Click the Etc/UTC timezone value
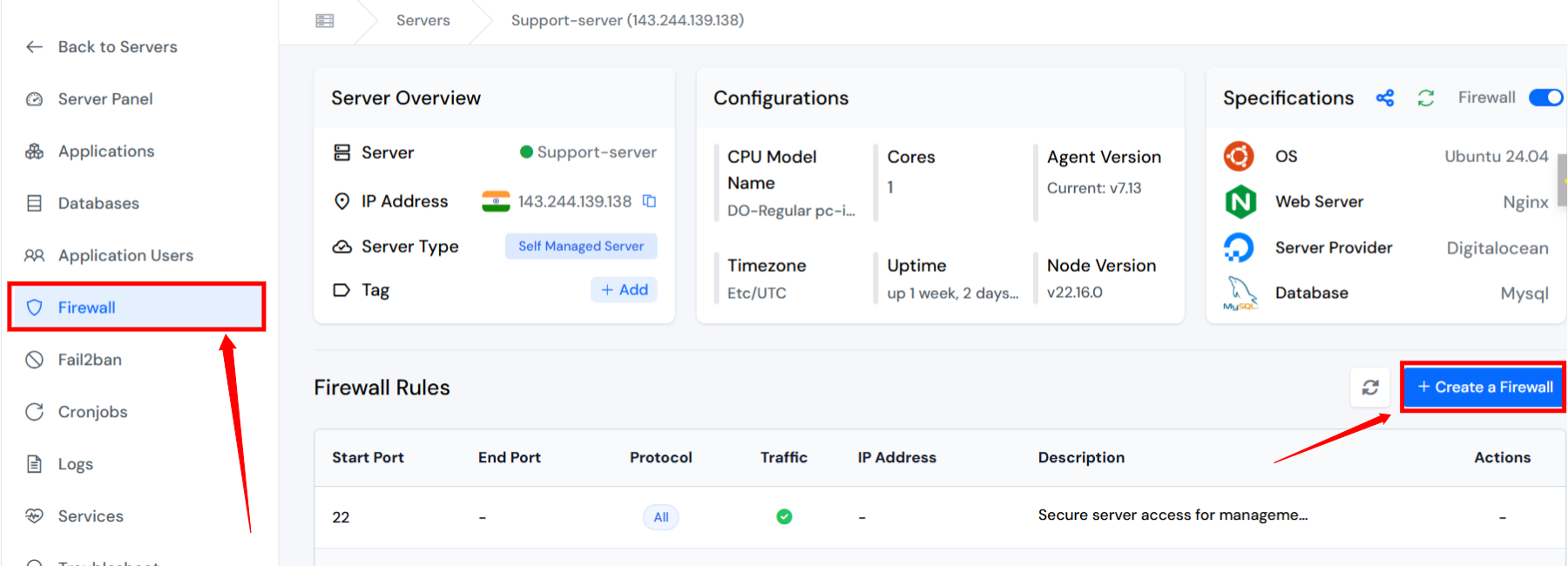This screenshot has width=1568, height=566. pyautogui.click(x=757, y=293)
